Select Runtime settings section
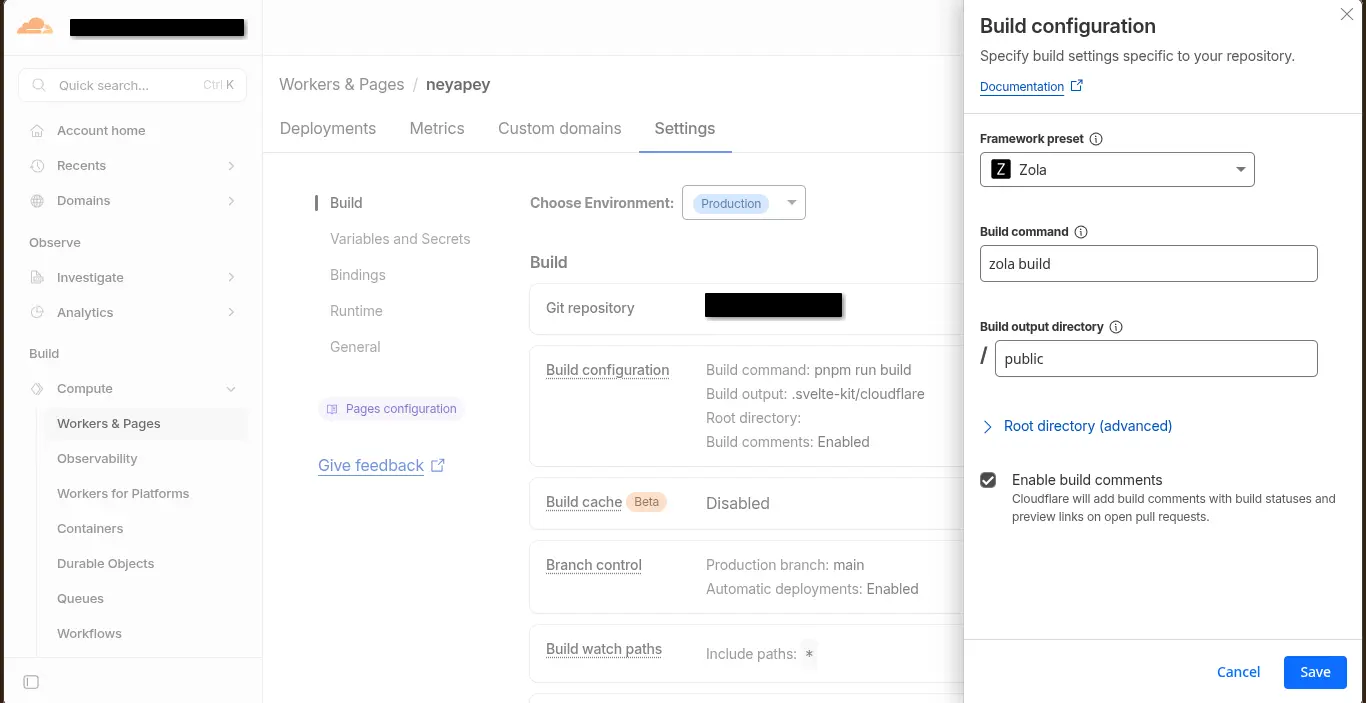 [x=356, y=311]
